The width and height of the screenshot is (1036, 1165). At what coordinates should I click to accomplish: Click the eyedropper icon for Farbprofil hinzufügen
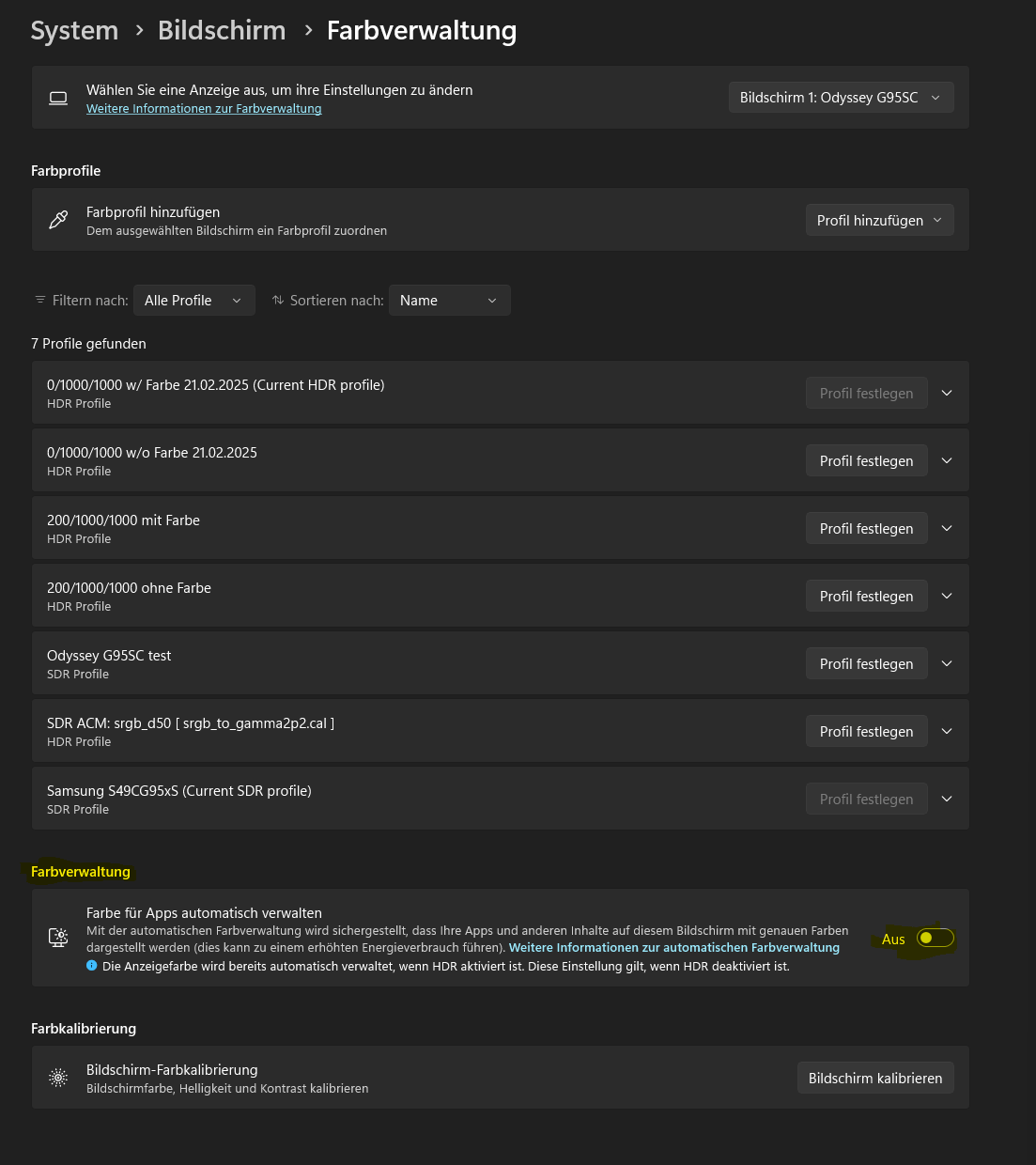click(x=58, y=220)
